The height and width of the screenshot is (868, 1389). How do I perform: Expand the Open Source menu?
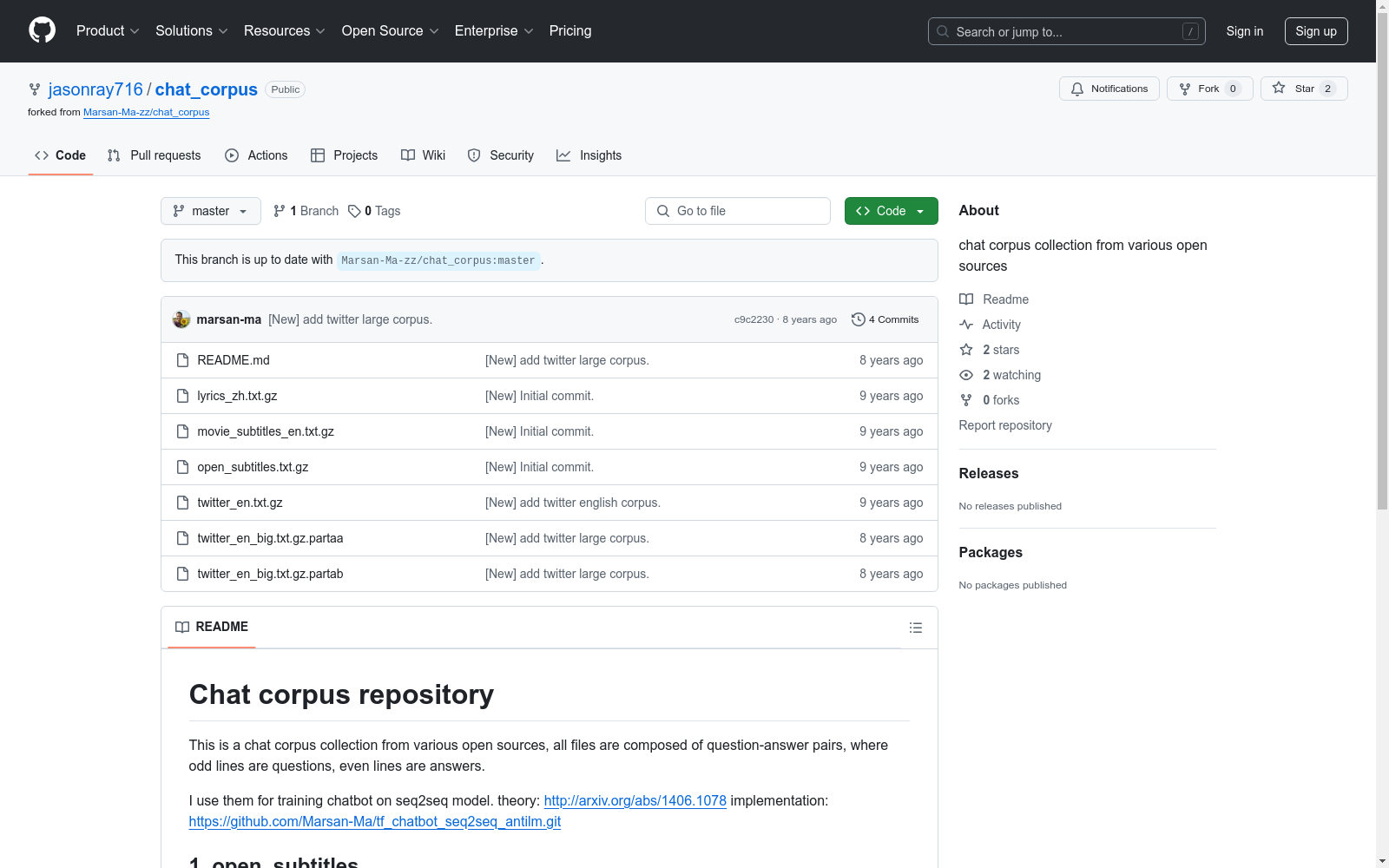click(x=391, y=31)
